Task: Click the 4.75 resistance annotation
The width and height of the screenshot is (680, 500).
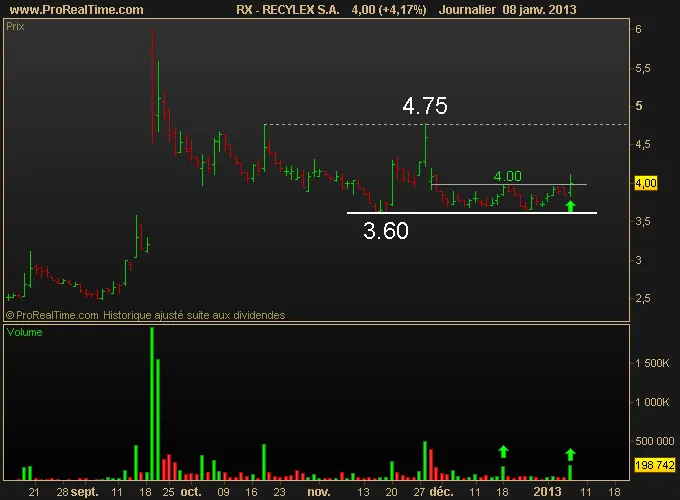Action: click(x=425, y=106)
